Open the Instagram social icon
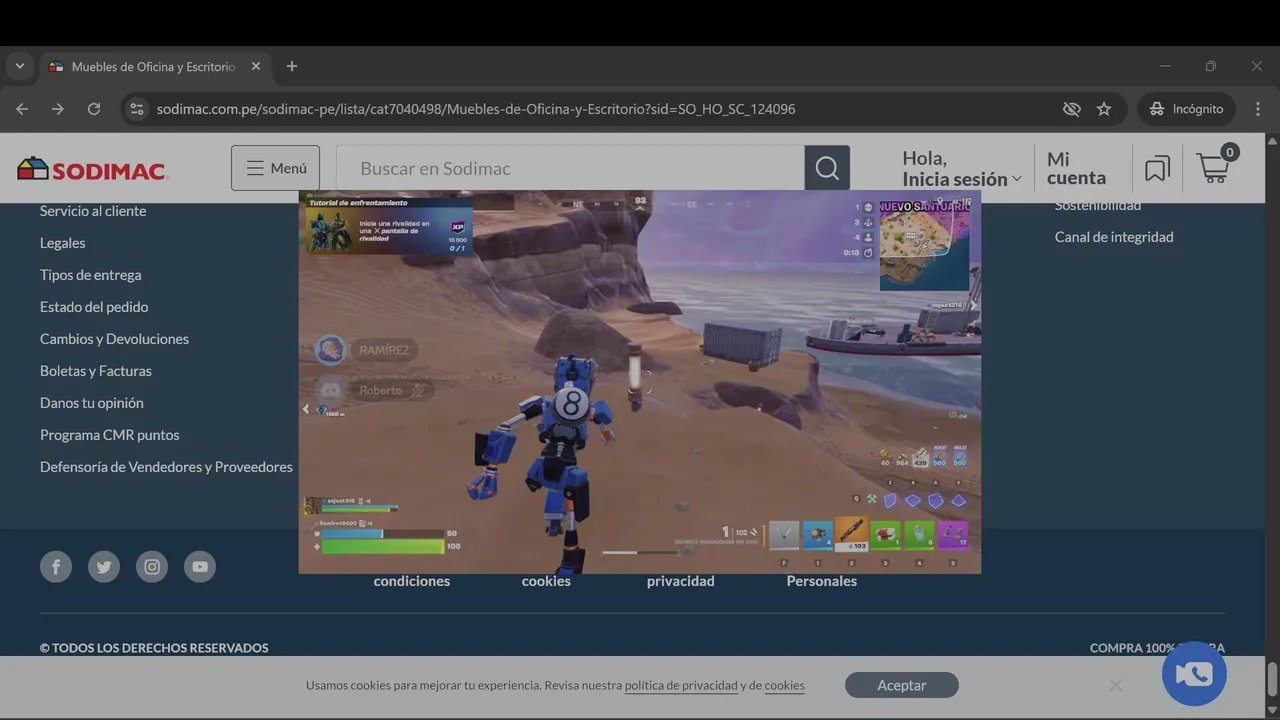This screenshot has width=1280, height=720. (152, 567)
